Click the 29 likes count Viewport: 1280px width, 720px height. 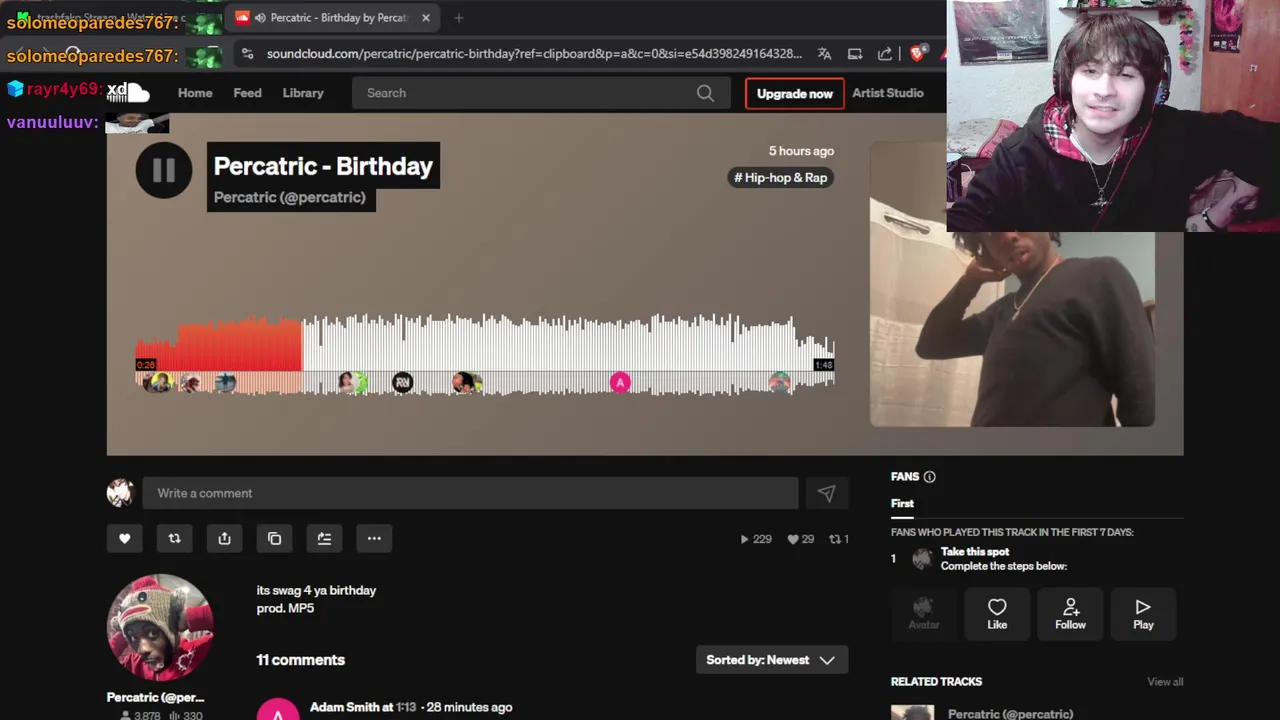800,539
